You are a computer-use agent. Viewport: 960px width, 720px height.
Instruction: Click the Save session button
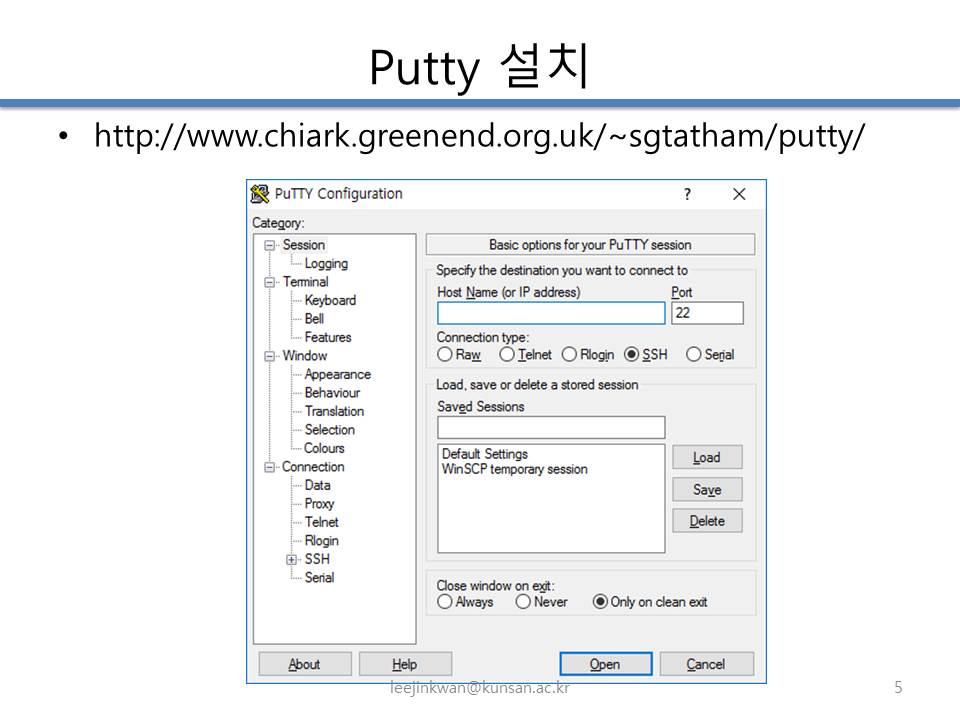coord(707,490)
